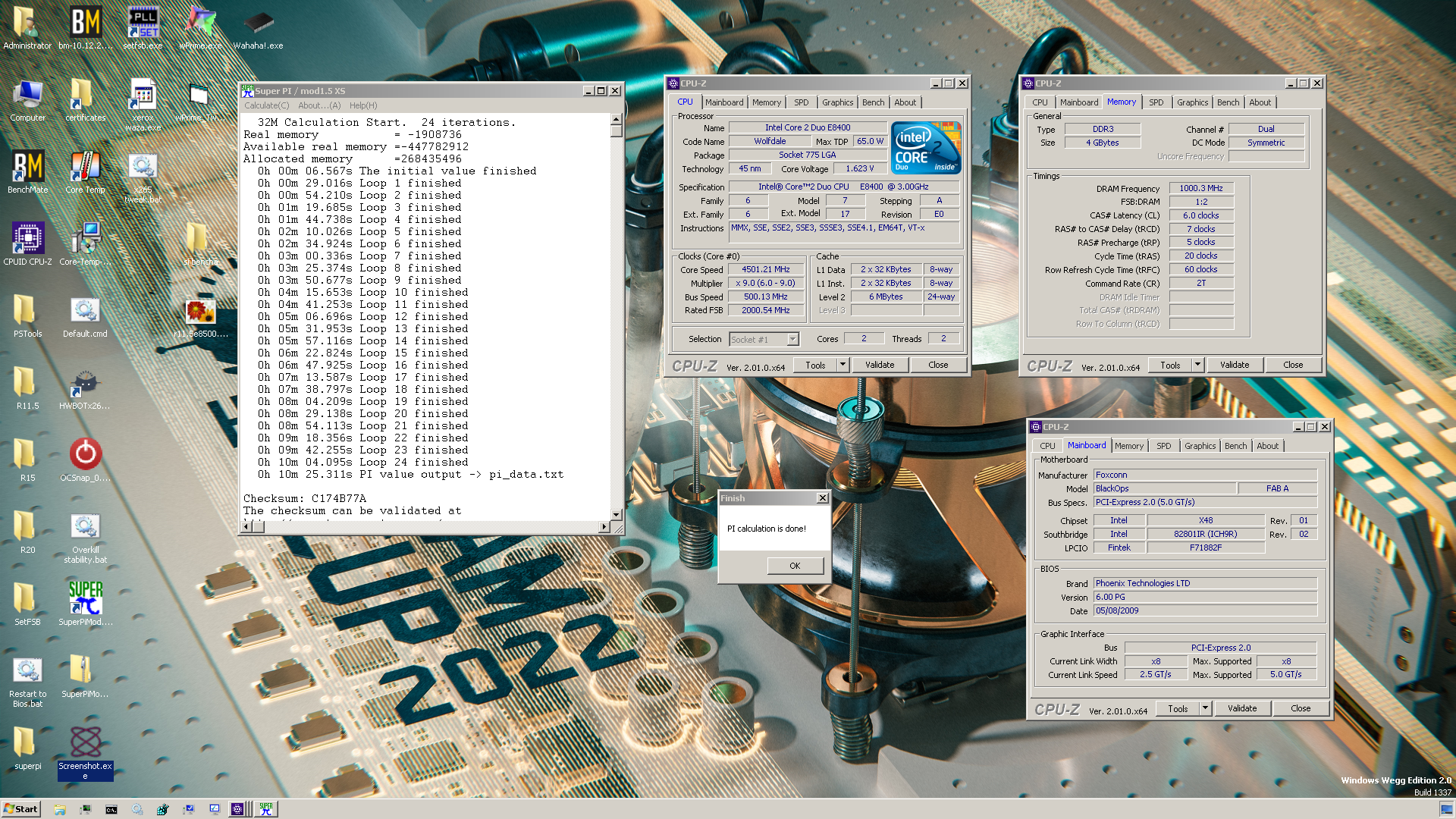1456x819 pixels.
Task: Select the setfsb.exe desktop shortcut
Action: (x=143, y=28)
